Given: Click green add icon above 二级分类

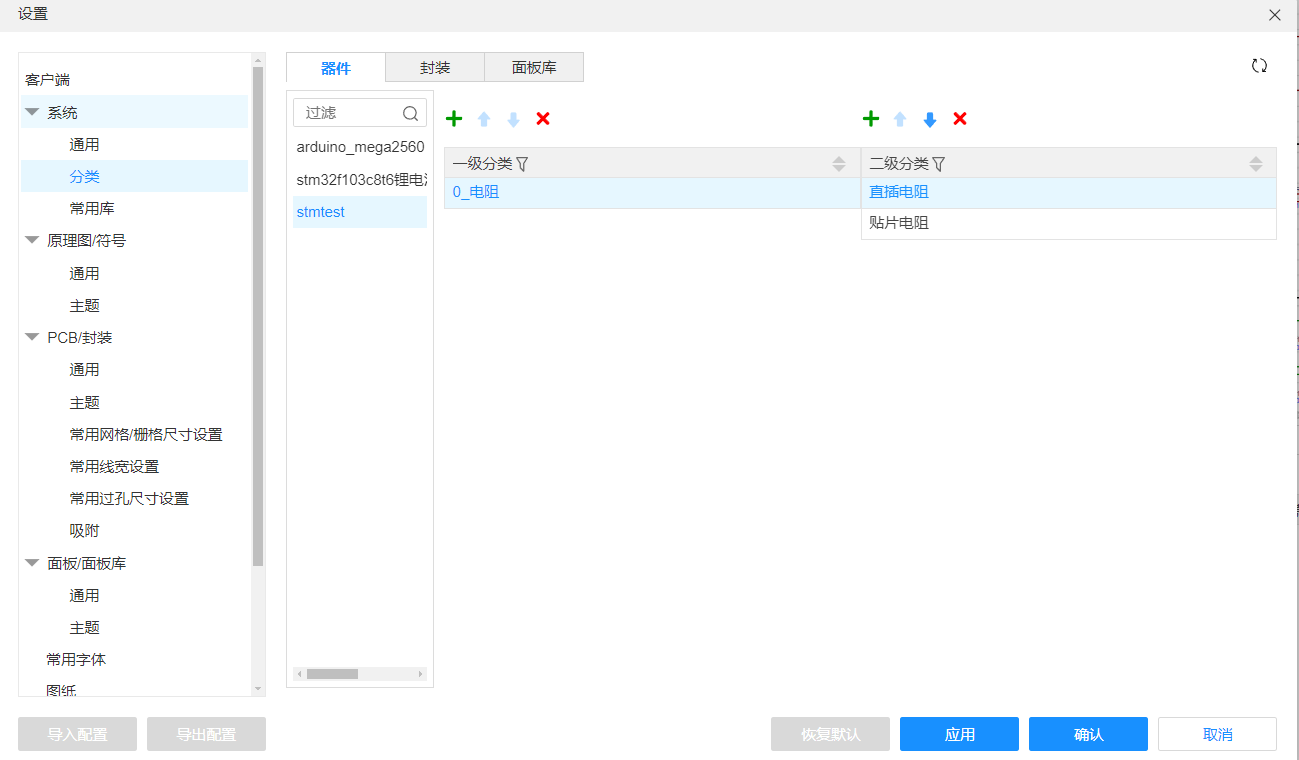Looking at the screenshot, I should click(871, 119).
